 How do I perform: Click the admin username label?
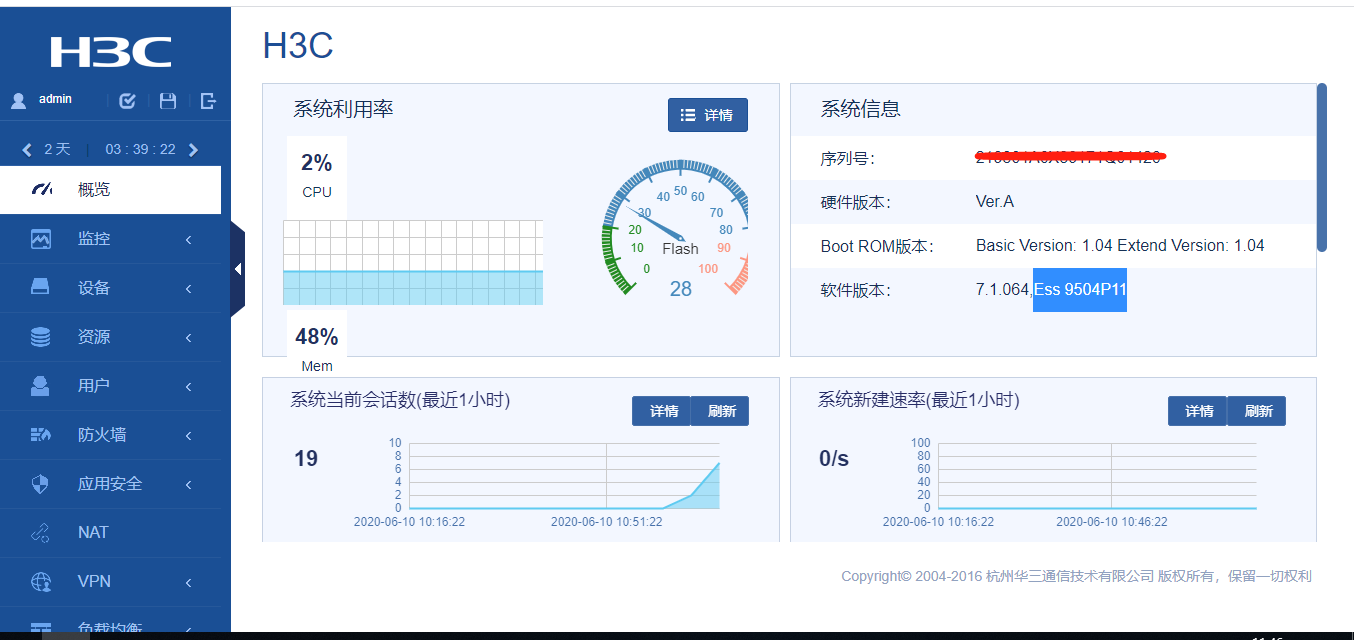(55, 100)
